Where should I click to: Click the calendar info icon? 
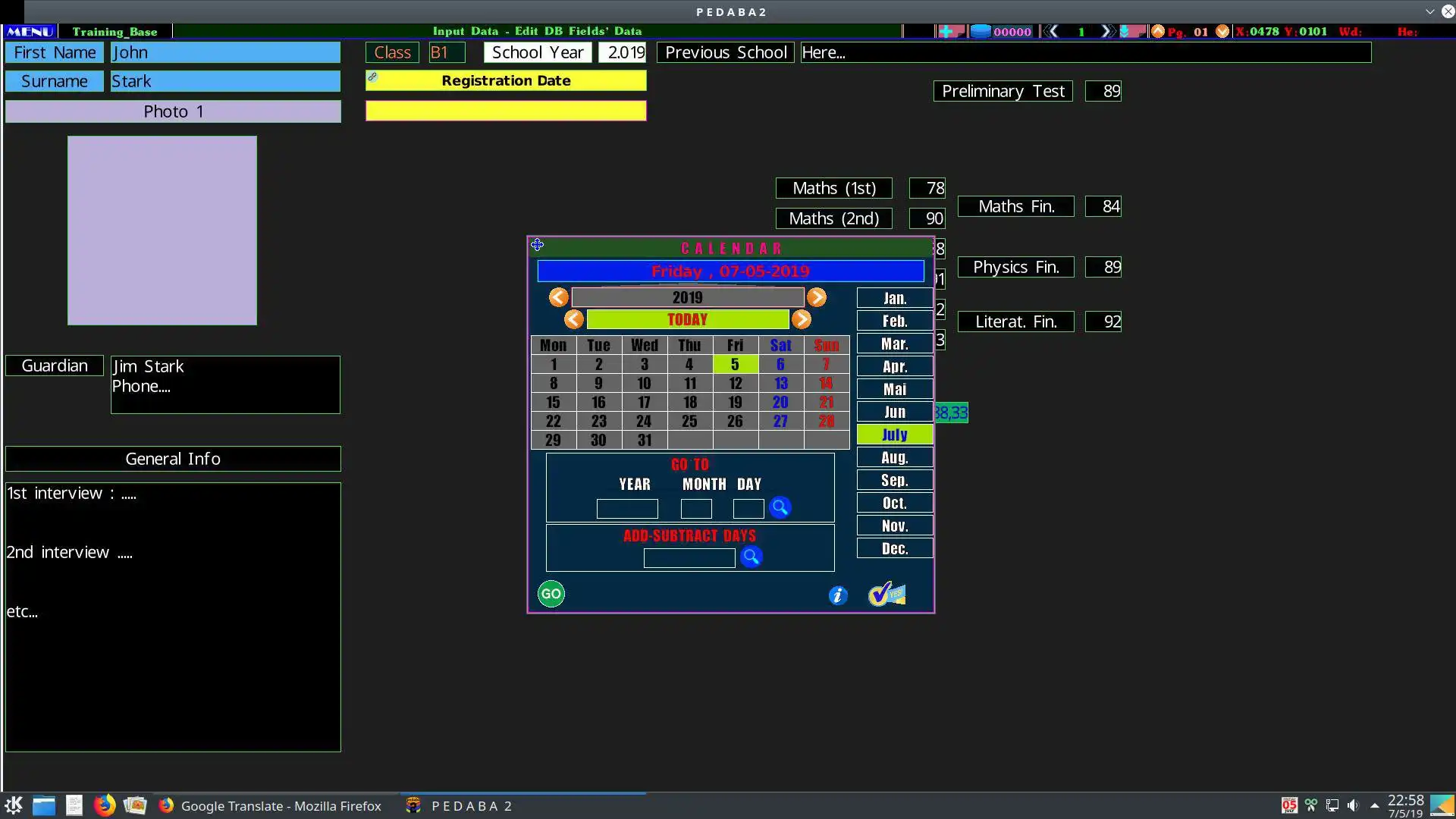[x=837, y=595]
